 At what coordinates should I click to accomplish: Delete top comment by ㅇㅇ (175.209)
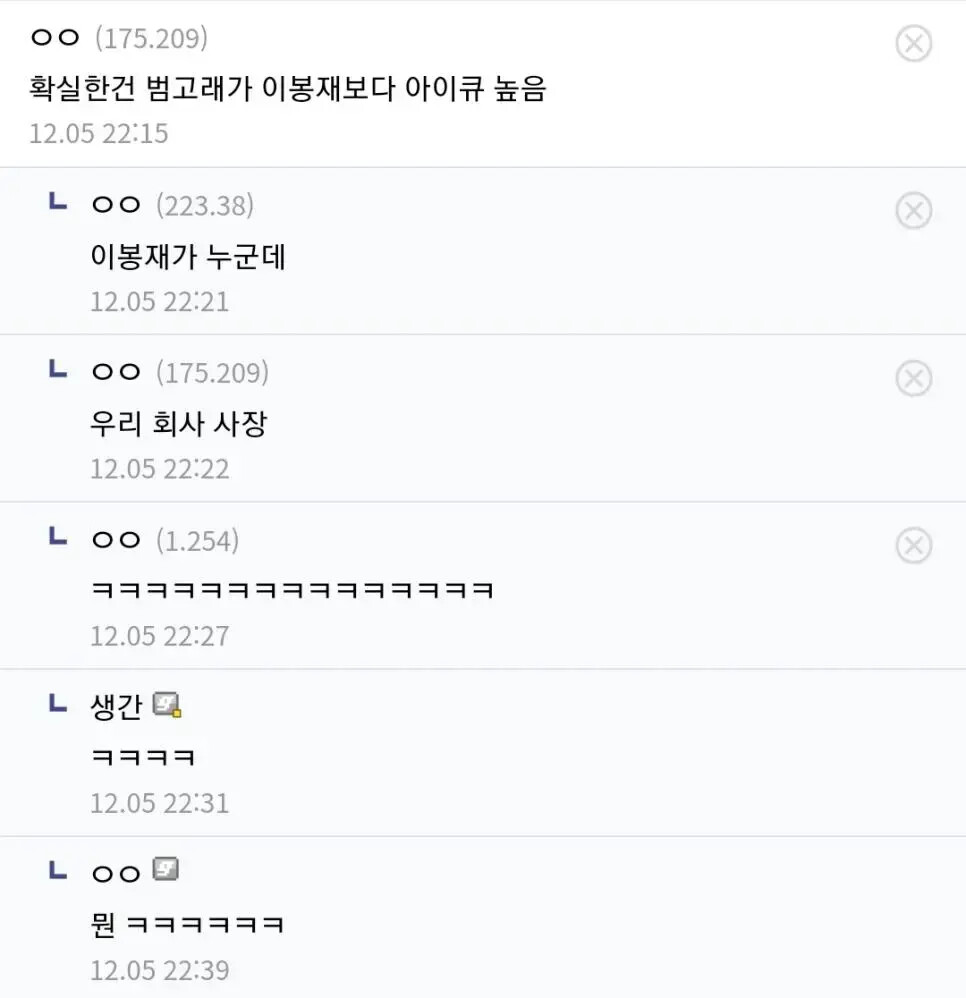(912, 44)
